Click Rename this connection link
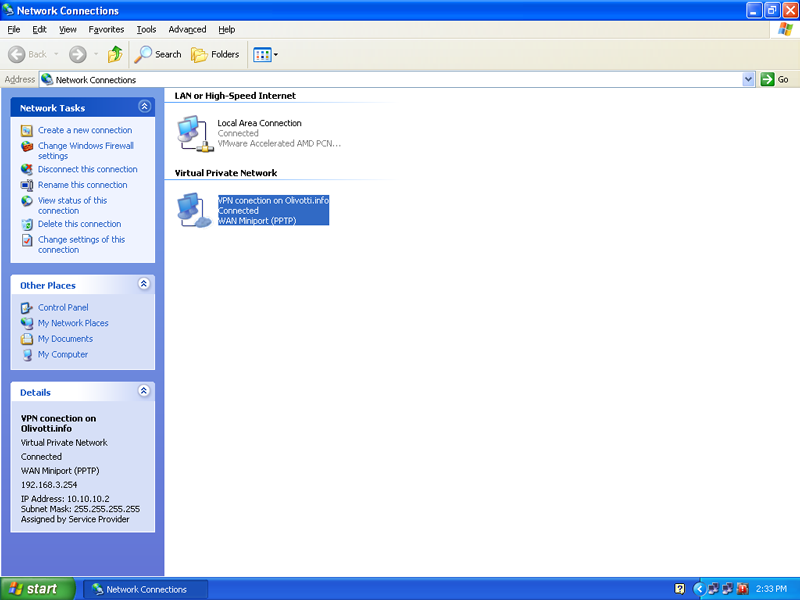The image size is (800, 600). click(82, 185)
